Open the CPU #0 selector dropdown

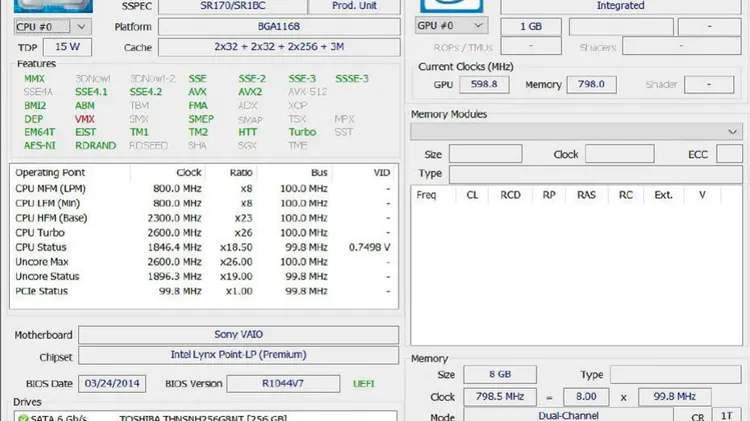53,27
